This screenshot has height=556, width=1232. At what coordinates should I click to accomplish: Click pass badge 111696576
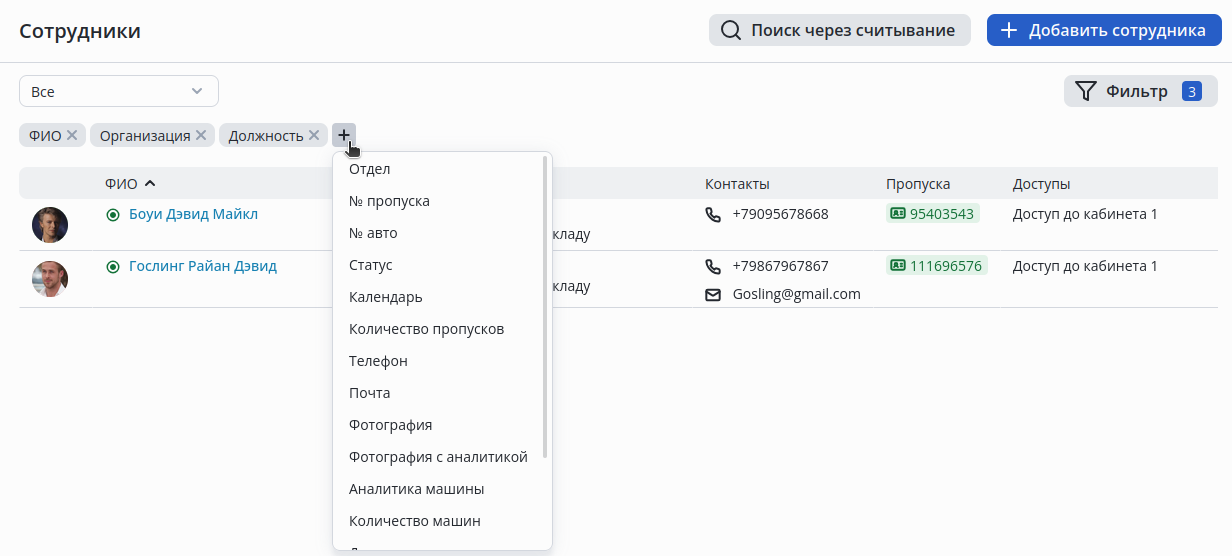(x=936, y=266)
